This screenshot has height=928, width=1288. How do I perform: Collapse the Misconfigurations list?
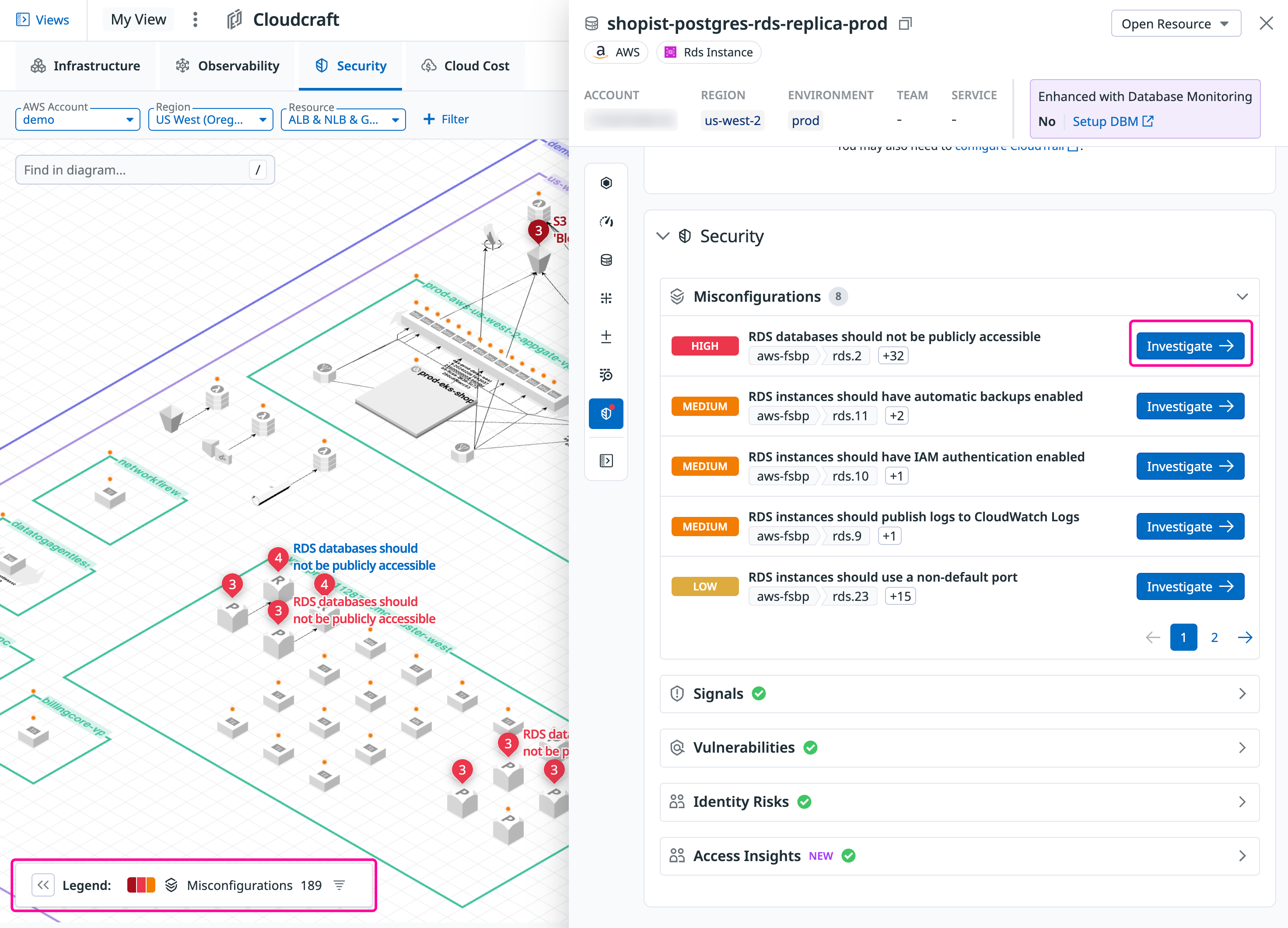point(1242,296)
